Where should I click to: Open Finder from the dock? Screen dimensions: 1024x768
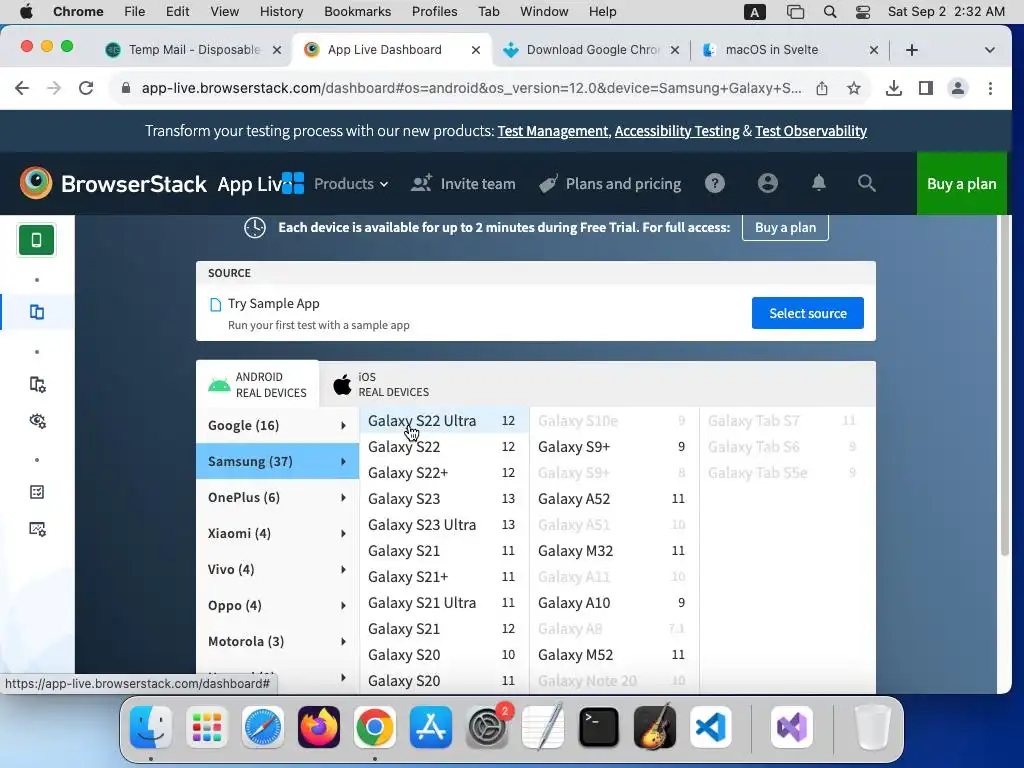pos(151,727)
